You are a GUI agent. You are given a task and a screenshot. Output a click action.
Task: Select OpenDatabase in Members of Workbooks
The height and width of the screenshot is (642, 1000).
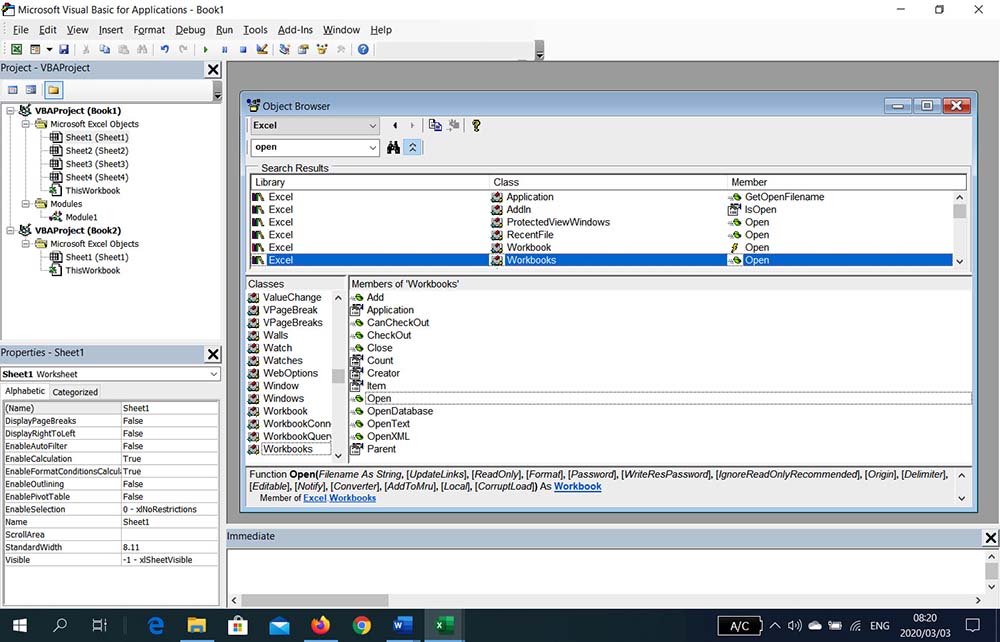400,411
